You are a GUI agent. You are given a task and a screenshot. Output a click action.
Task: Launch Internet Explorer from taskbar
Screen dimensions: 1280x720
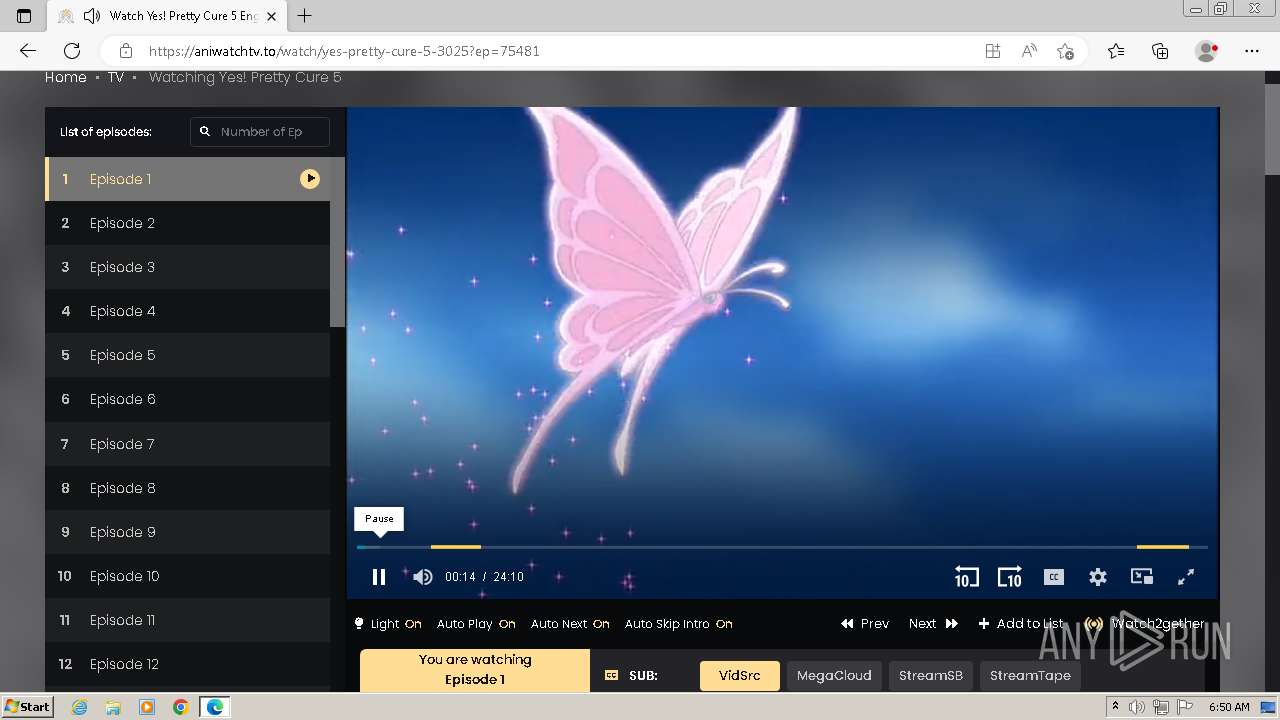pos(79,707)
